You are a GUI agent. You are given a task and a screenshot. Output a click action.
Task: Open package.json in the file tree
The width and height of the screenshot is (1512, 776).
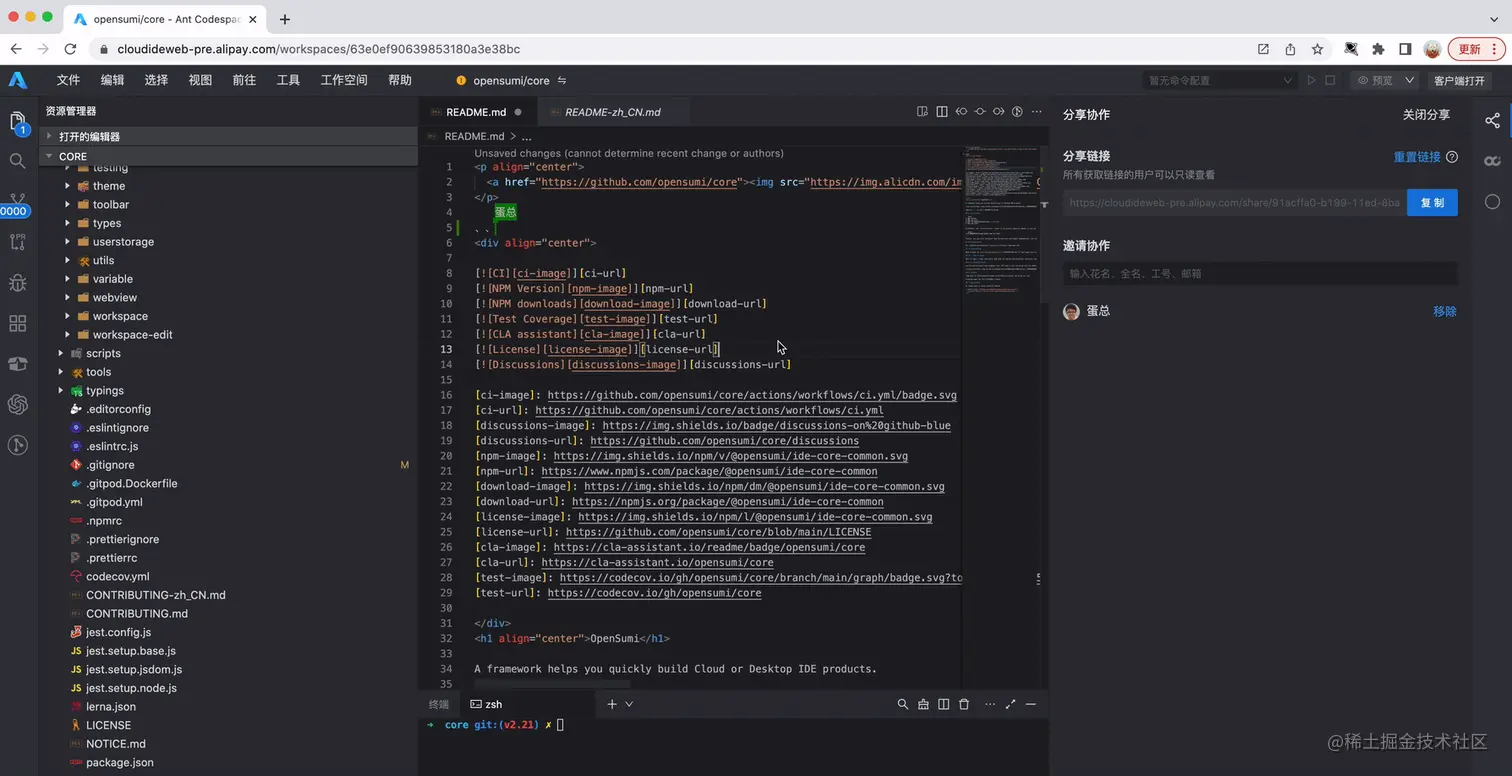(119, 762)
